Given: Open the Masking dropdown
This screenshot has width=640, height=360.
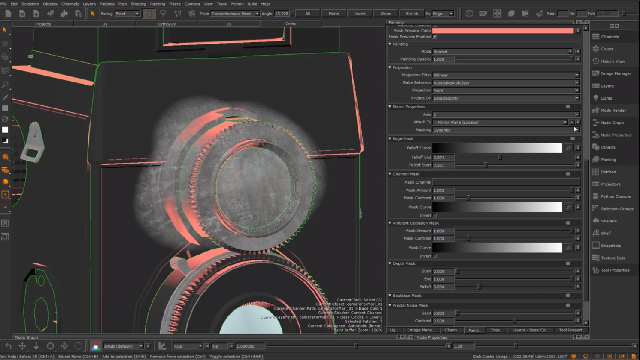Looking at the screenshot, I should (x=506, y=130).
